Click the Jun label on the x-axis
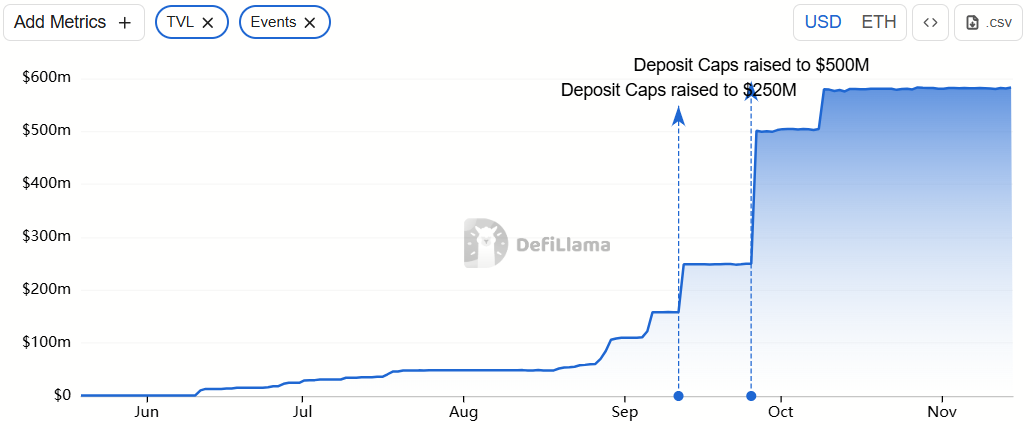This screenshot has width=1033, height=429. click(146, 412)
